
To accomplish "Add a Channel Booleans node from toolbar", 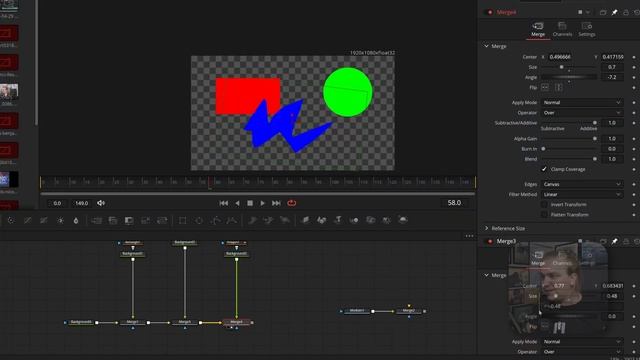I will click(x=113, y=220).
